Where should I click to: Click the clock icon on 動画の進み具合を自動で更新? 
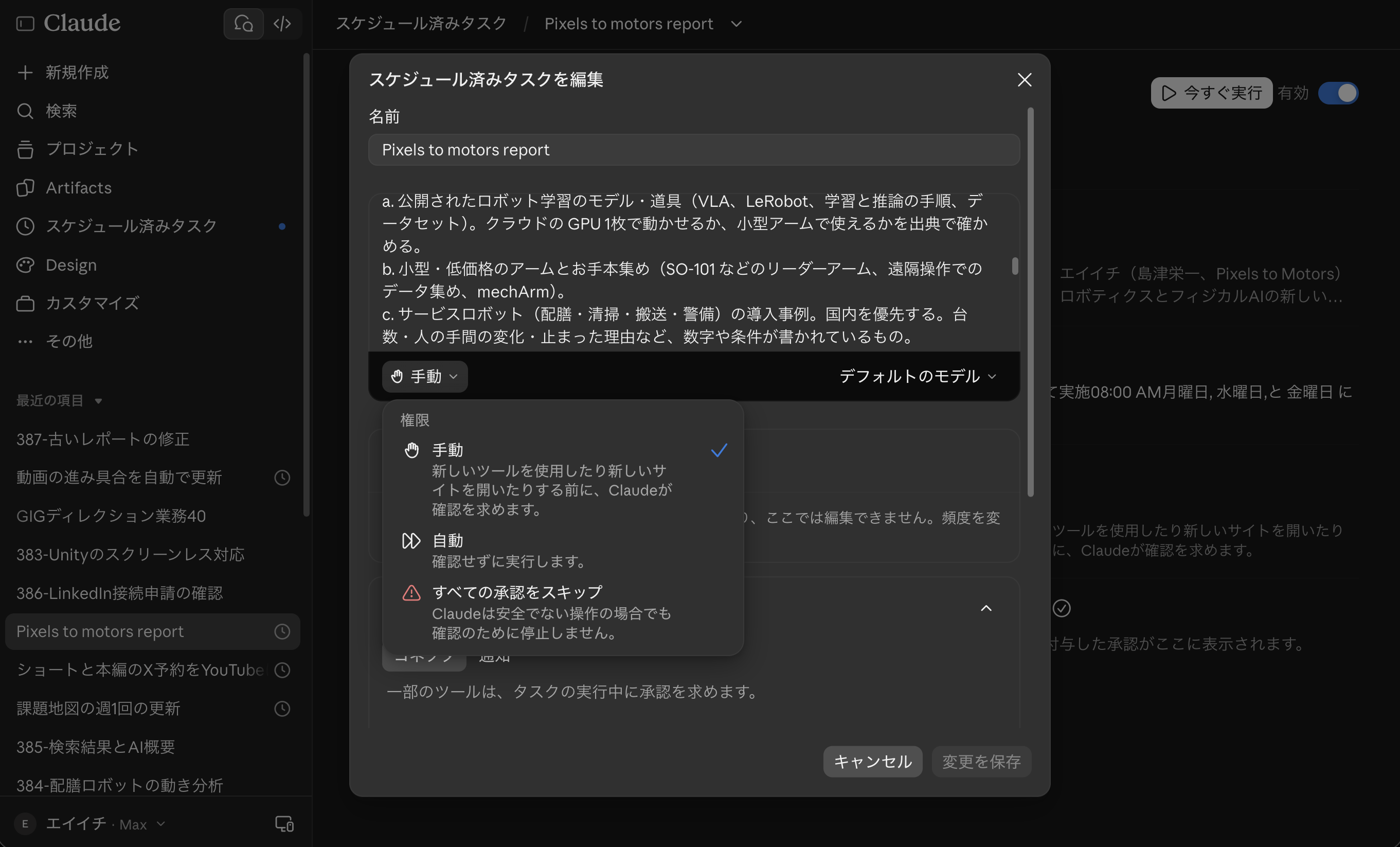282,478
